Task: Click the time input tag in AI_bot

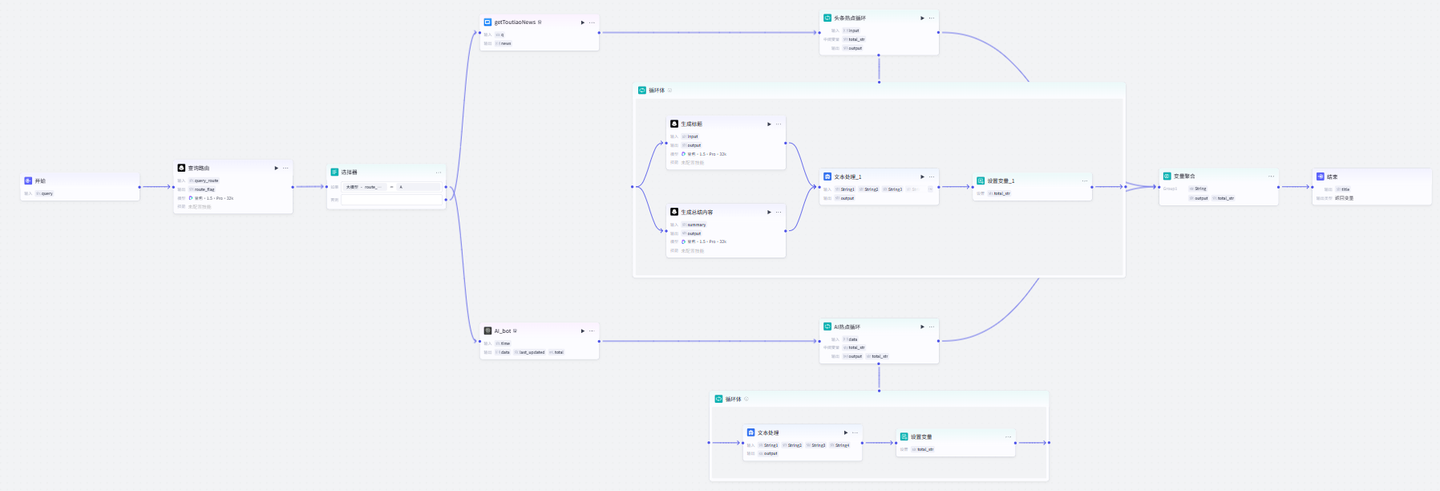Action: click(x=503, y=344)
